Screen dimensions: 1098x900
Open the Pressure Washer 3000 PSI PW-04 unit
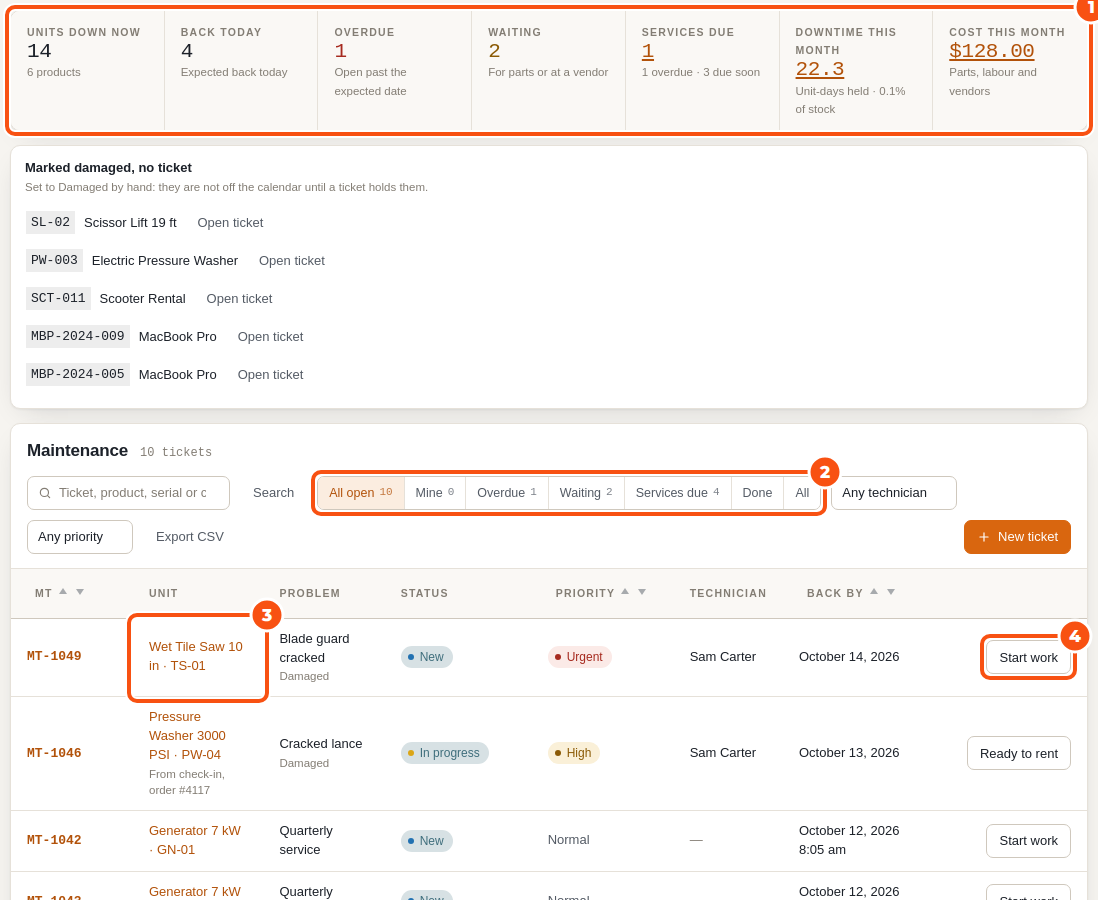(188, 735)
